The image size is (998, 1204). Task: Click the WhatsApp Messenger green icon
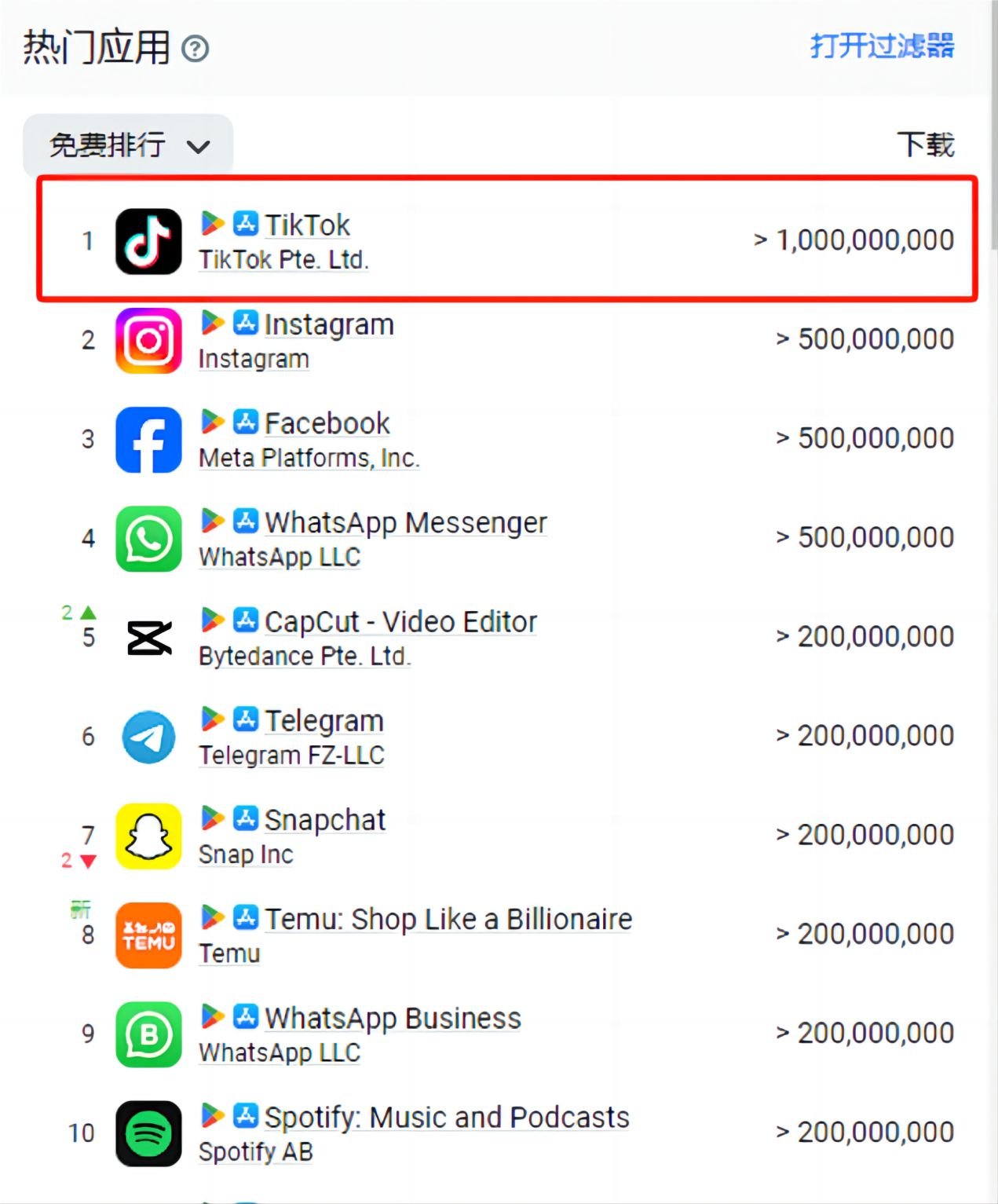coord(148,539)
